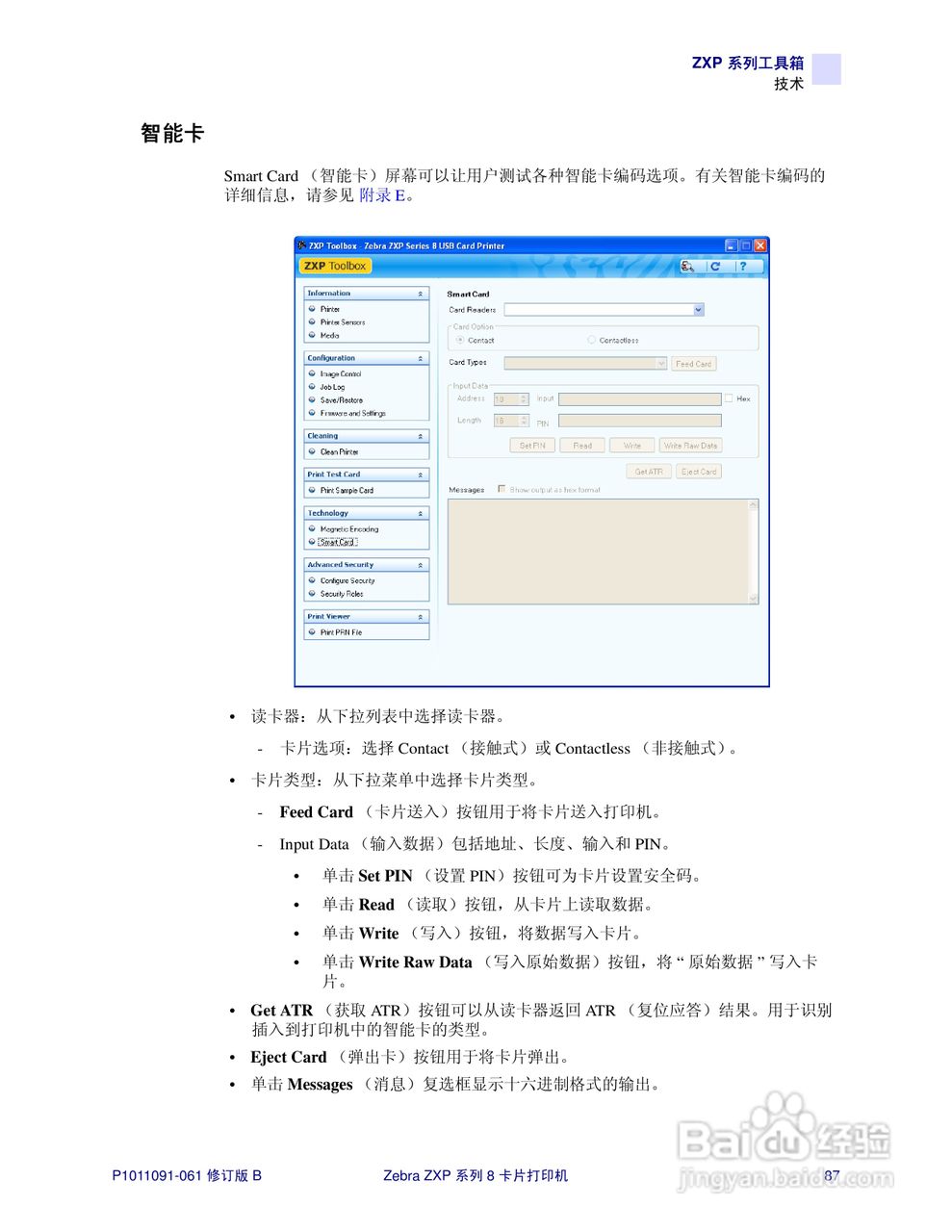Tick the Hex checkbox

[729, 398]
